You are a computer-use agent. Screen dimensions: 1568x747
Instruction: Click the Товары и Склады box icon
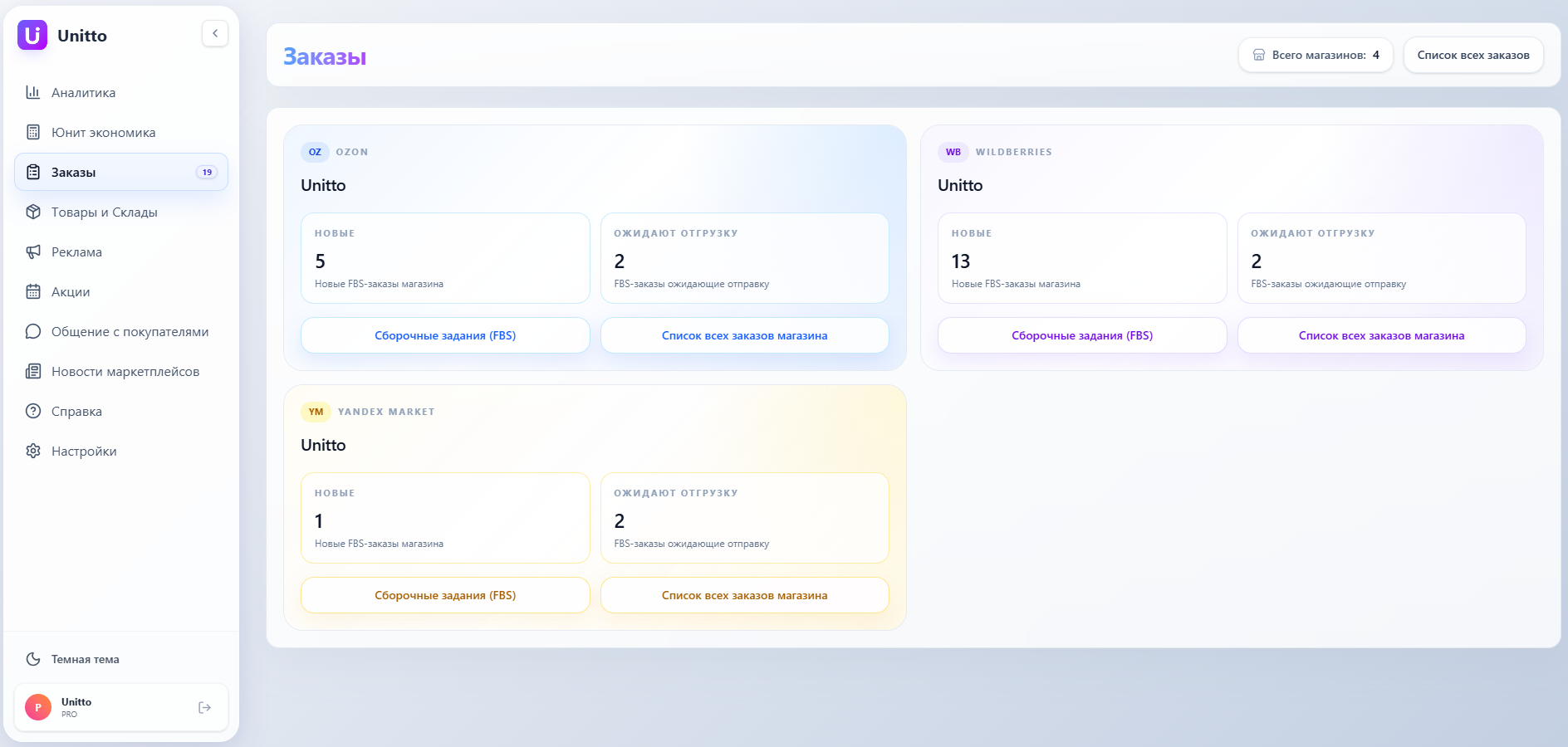[x=33, y=212]
